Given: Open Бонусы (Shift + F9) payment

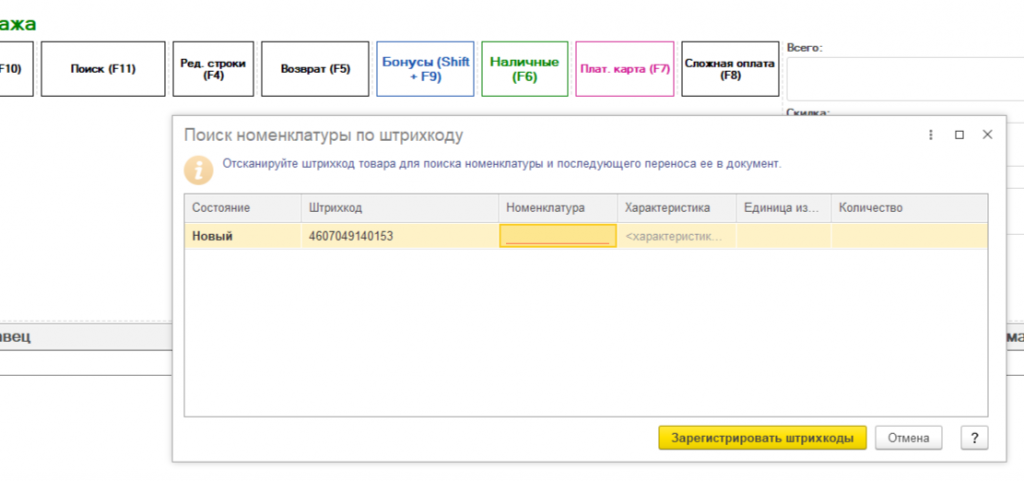Looking at the screenshot, I should 425,69.
